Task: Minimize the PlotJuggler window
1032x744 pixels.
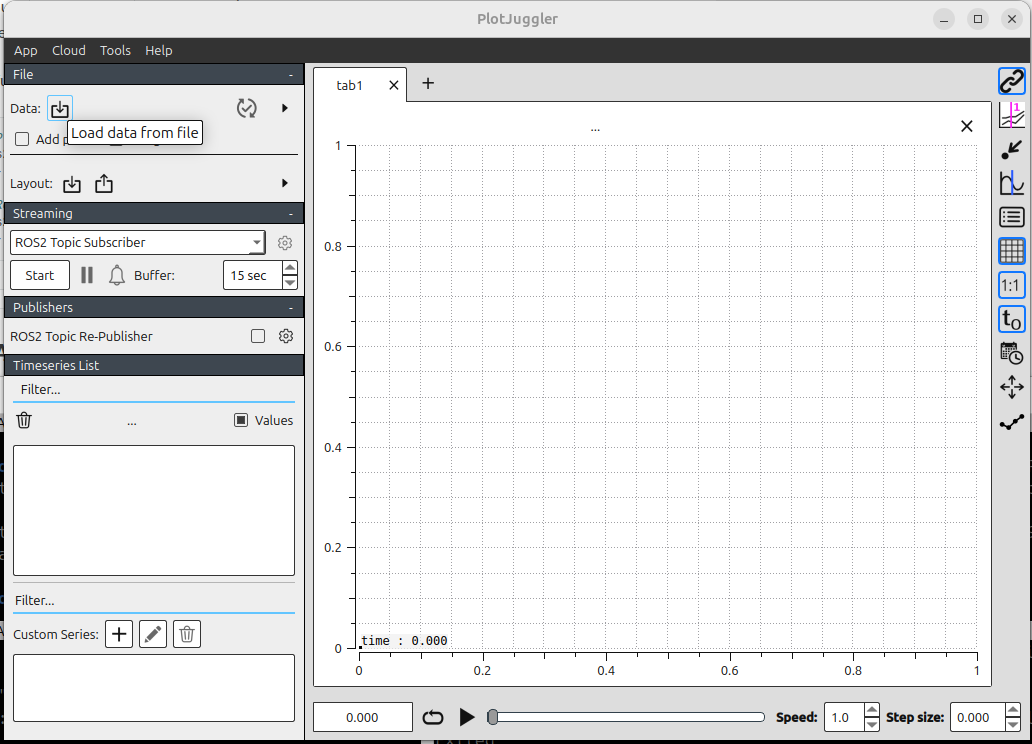Action: click(944, 19)
